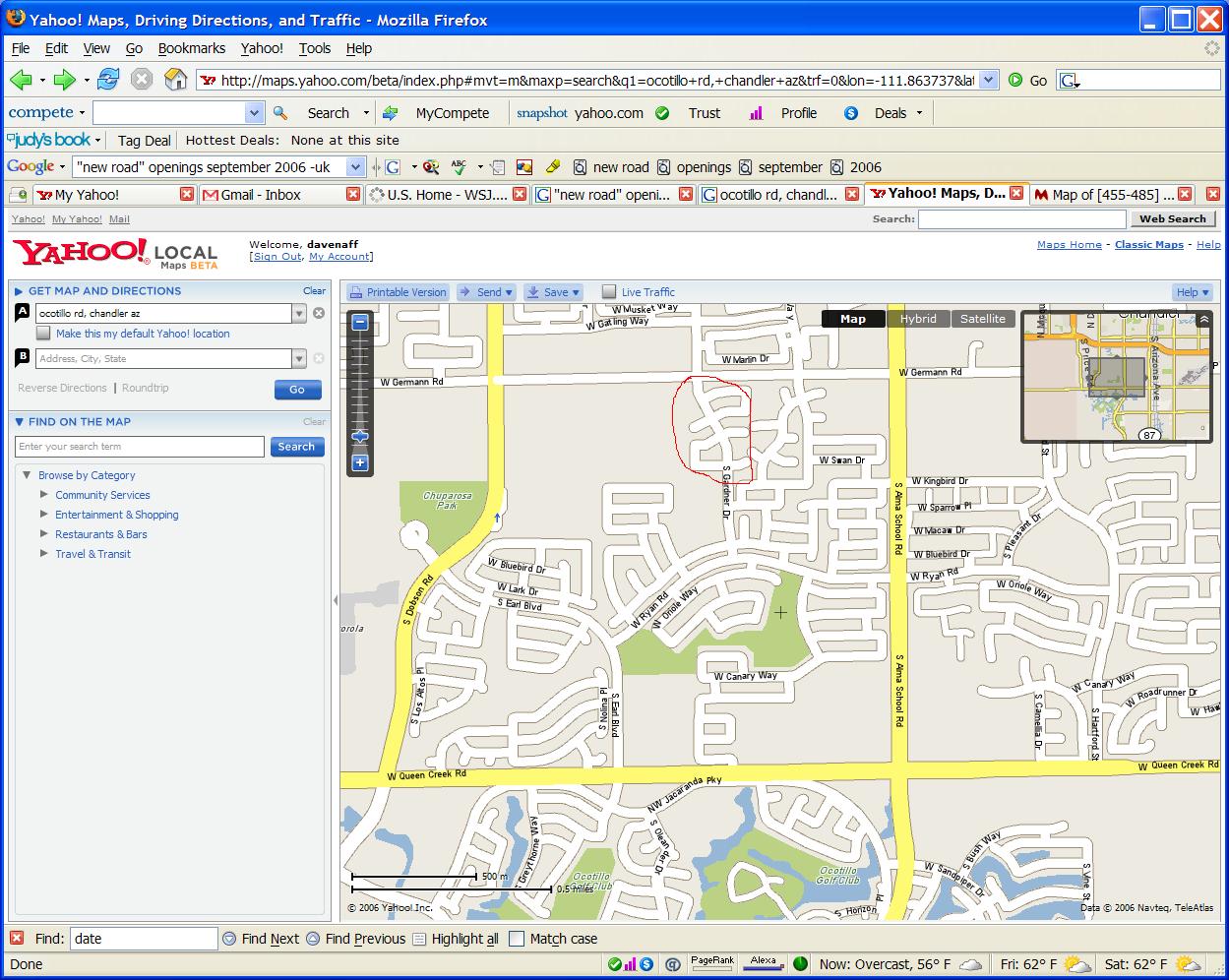Switch to the ocotillo rd, chandl... tab

[x=778, y=195]
